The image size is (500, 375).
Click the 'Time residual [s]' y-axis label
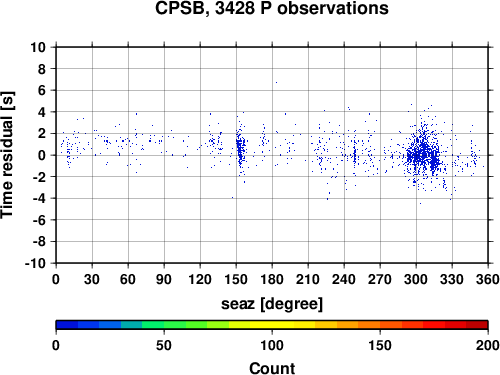[7, 155]
